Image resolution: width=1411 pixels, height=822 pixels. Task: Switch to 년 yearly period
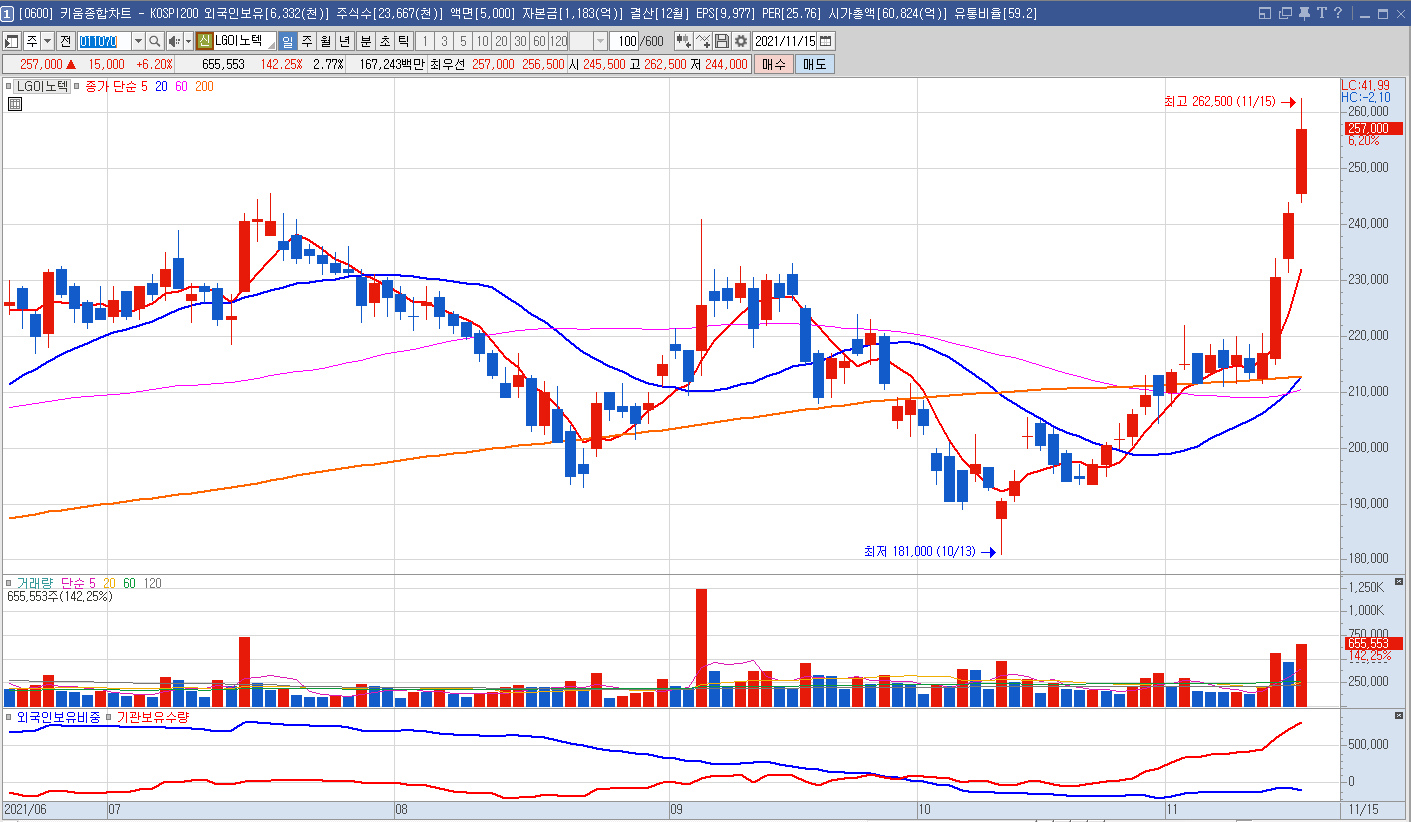point(345,41)
